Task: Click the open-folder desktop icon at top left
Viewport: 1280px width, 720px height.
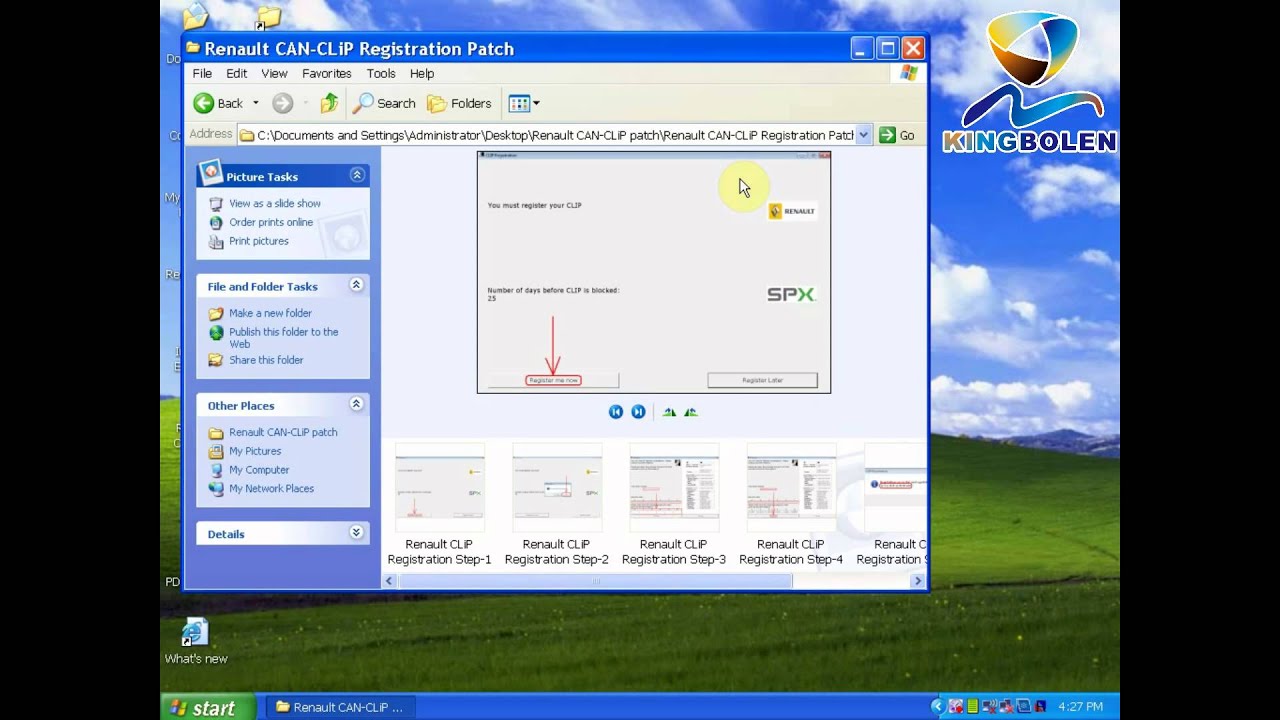Action: tap(196, 15)
